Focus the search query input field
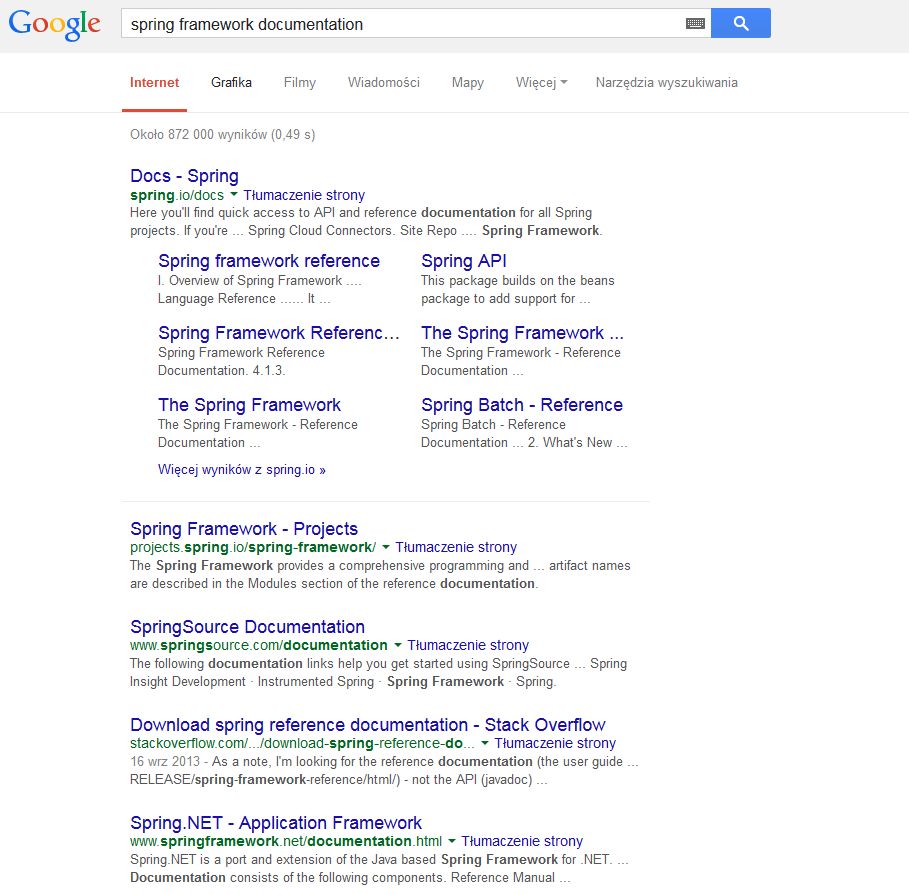 tap(402, 23)
